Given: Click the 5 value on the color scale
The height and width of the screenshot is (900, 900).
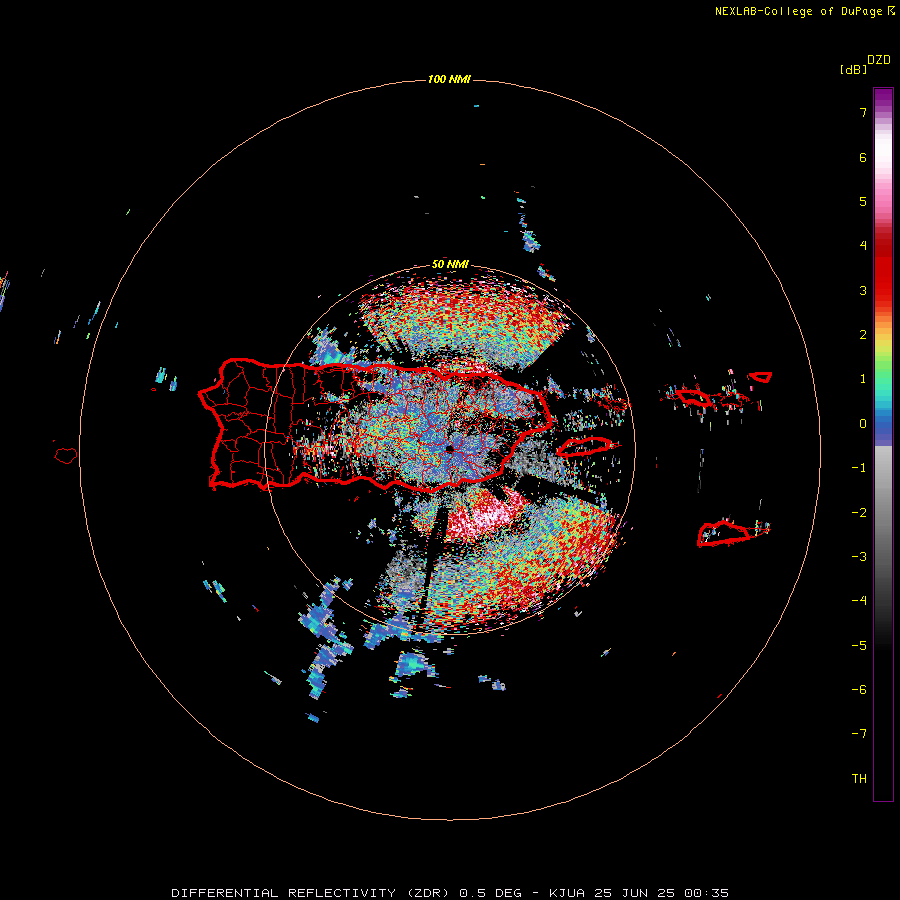Looking at the screenshot, I should pos(863,201).
